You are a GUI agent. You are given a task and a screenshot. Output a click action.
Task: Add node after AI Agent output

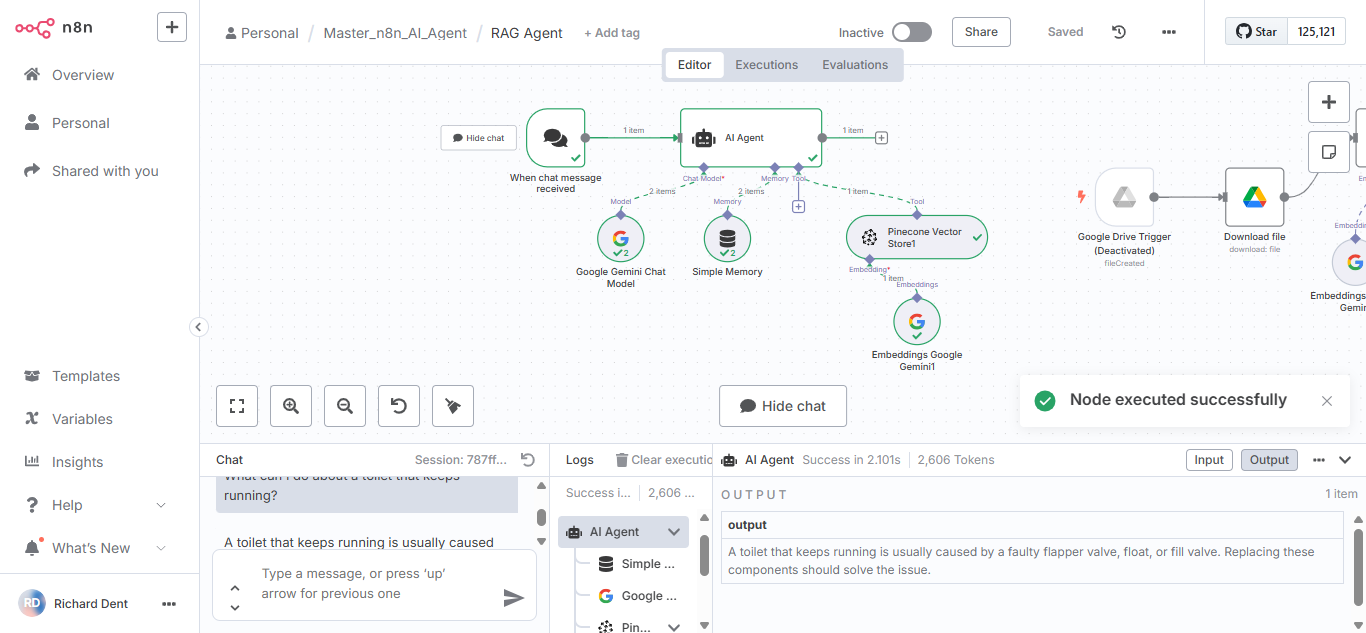(881, 138)
